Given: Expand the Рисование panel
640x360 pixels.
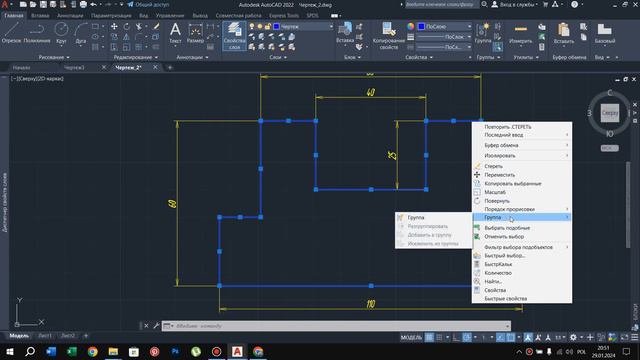Looking at the screenshot, I should (54, 57).
